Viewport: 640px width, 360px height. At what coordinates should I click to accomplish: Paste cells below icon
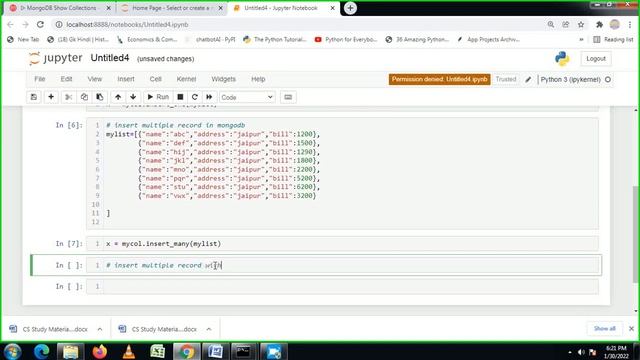pyautogui.click(x=100, y=97)
